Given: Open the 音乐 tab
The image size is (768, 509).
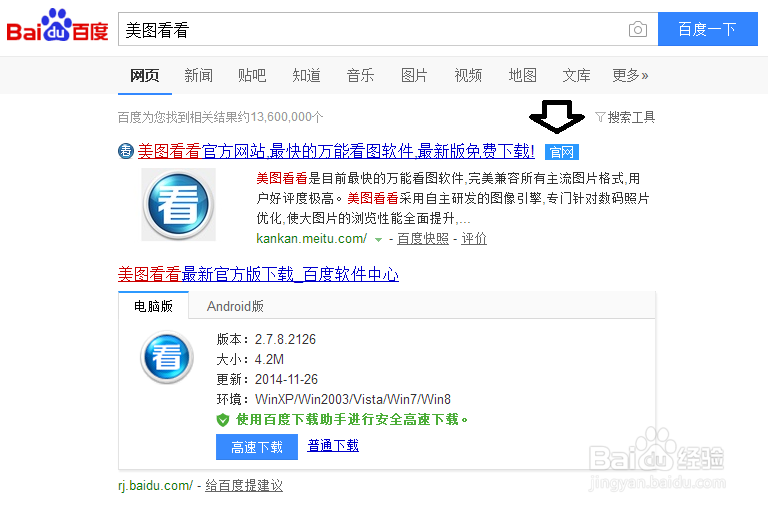Looking at the screenshot, I should point(360,75).
